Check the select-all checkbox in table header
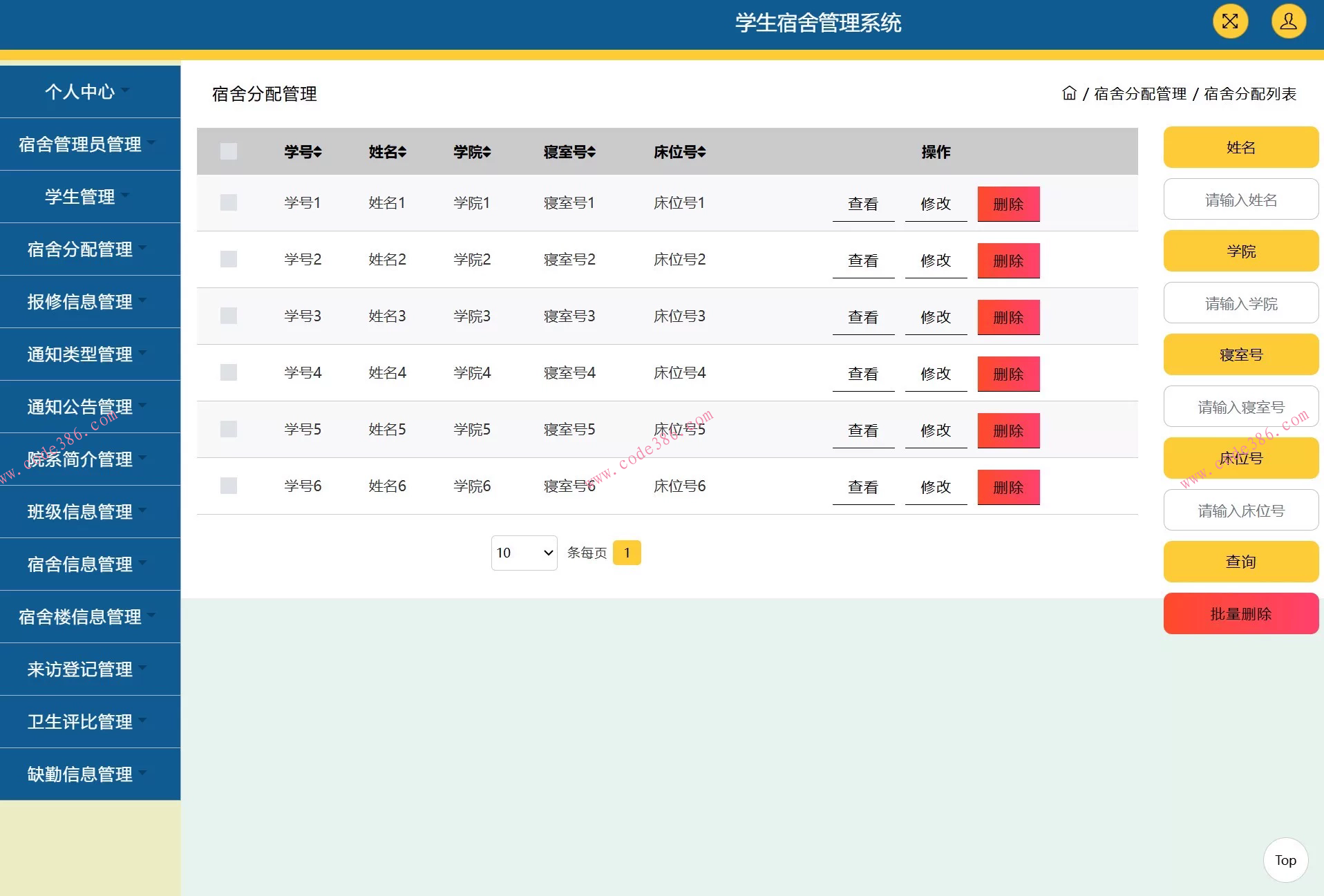Screen dimensions: 1324x896 [229, 151]
